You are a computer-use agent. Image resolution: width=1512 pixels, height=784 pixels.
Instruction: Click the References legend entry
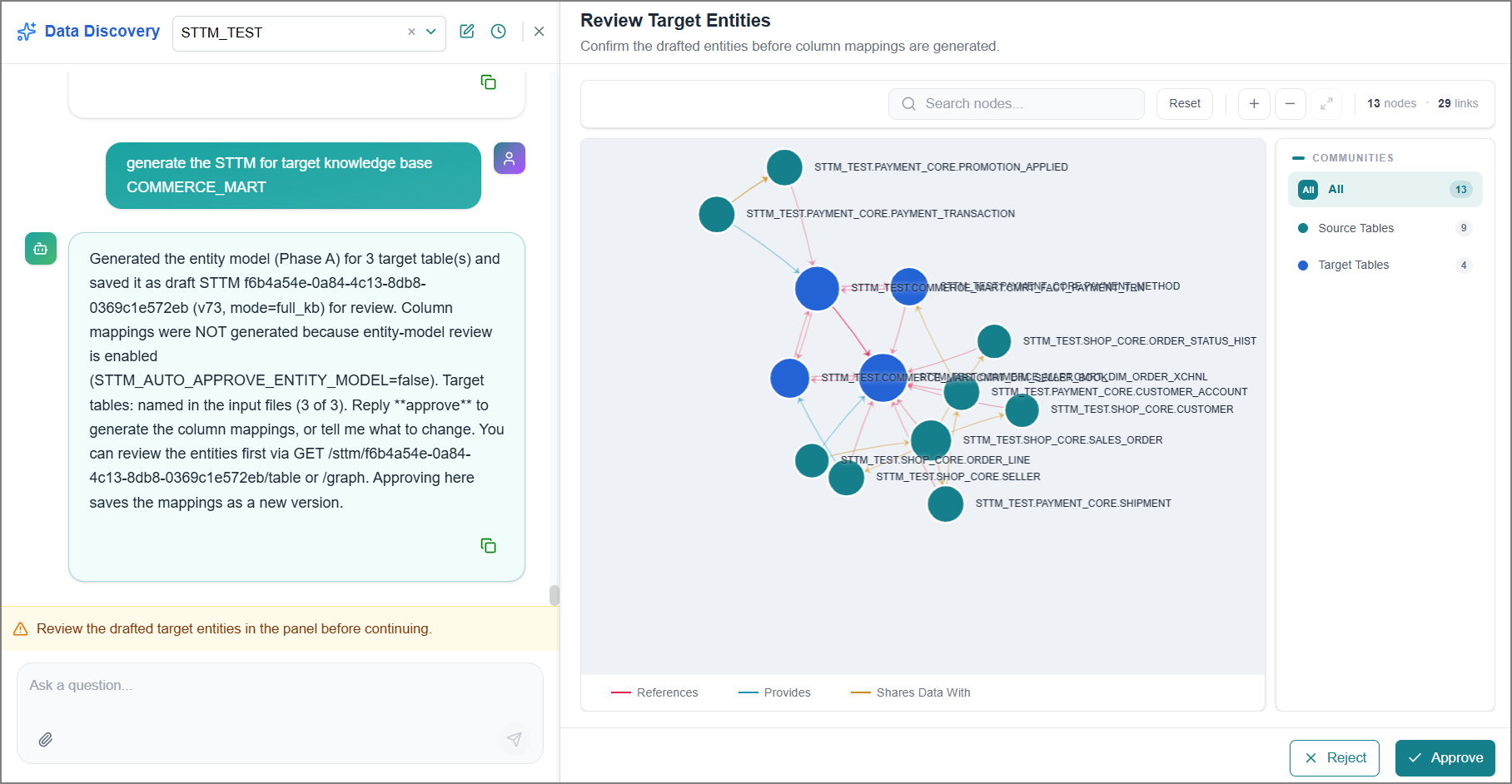tap(654, 692)
